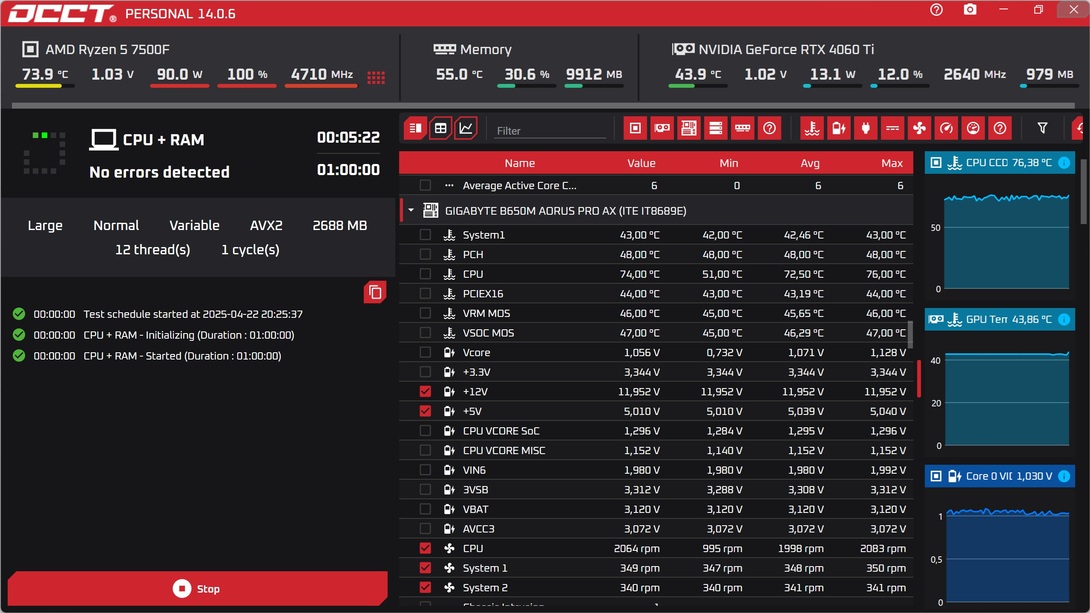The height and width of the screenshot is (613, 1090).
Task: Switch to the list view layout icon
Action: [415, 128]
